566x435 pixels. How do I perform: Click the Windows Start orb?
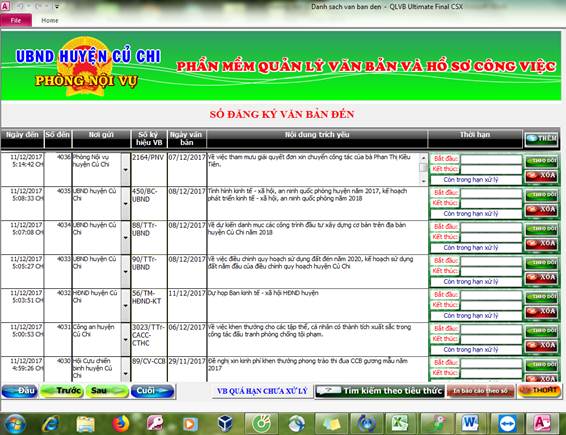click(x=15, y=423)
